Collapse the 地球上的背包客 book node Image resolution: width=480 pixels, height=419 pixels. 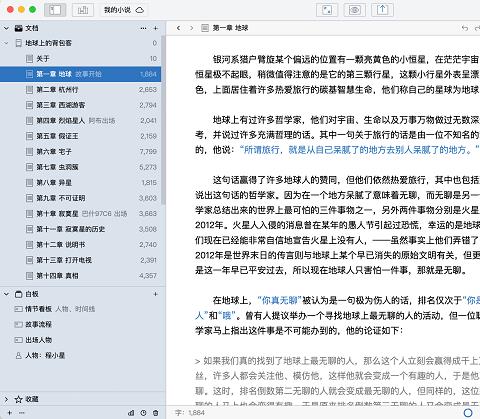(6, 43)
